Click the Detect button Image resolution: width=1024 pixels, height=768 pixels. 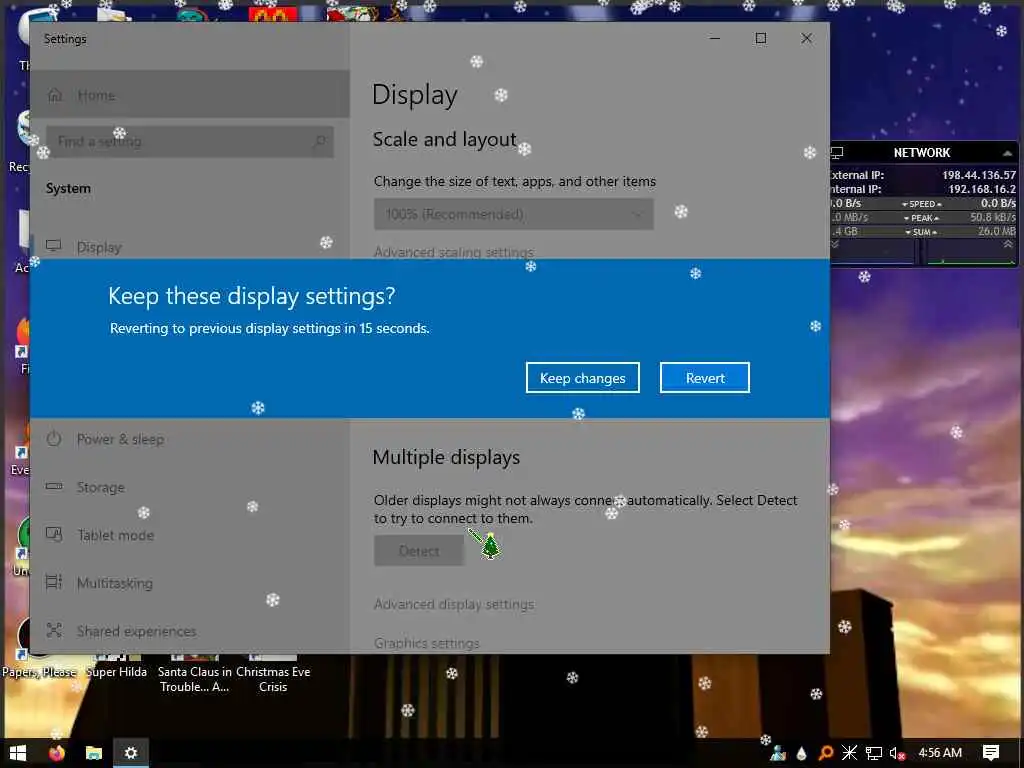coord(419,551)
